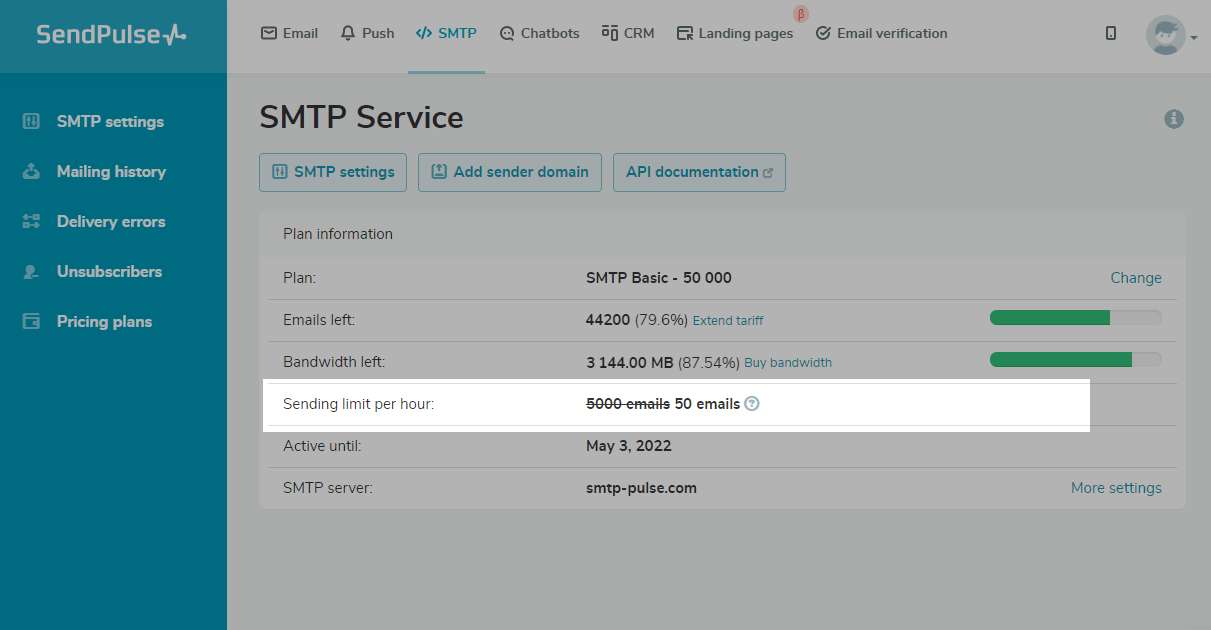Open the user avatar menu
This screenshot has height=630, width=1211.
click(1170, 35)
